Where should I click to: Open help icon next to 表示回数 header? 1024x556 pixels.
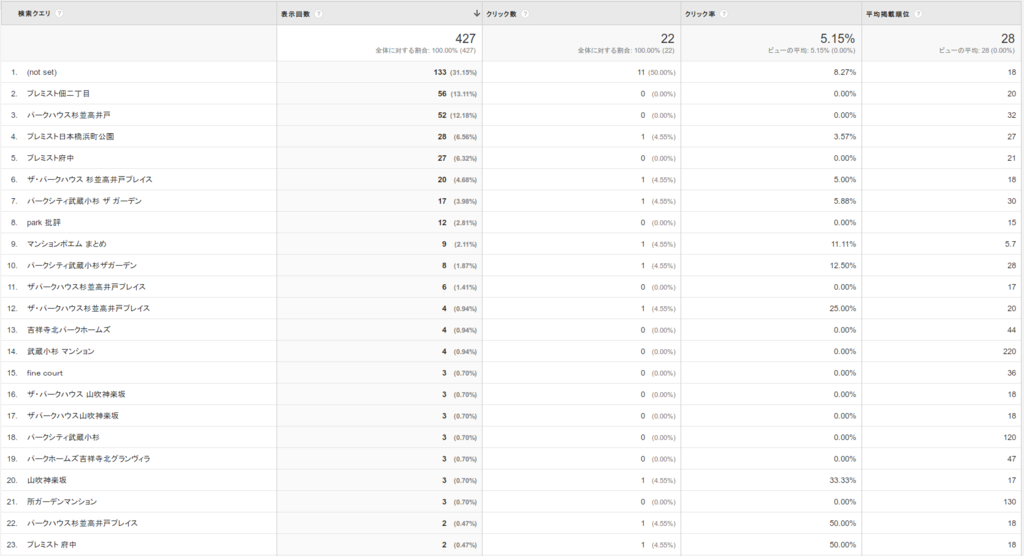[x=318, y=14]
